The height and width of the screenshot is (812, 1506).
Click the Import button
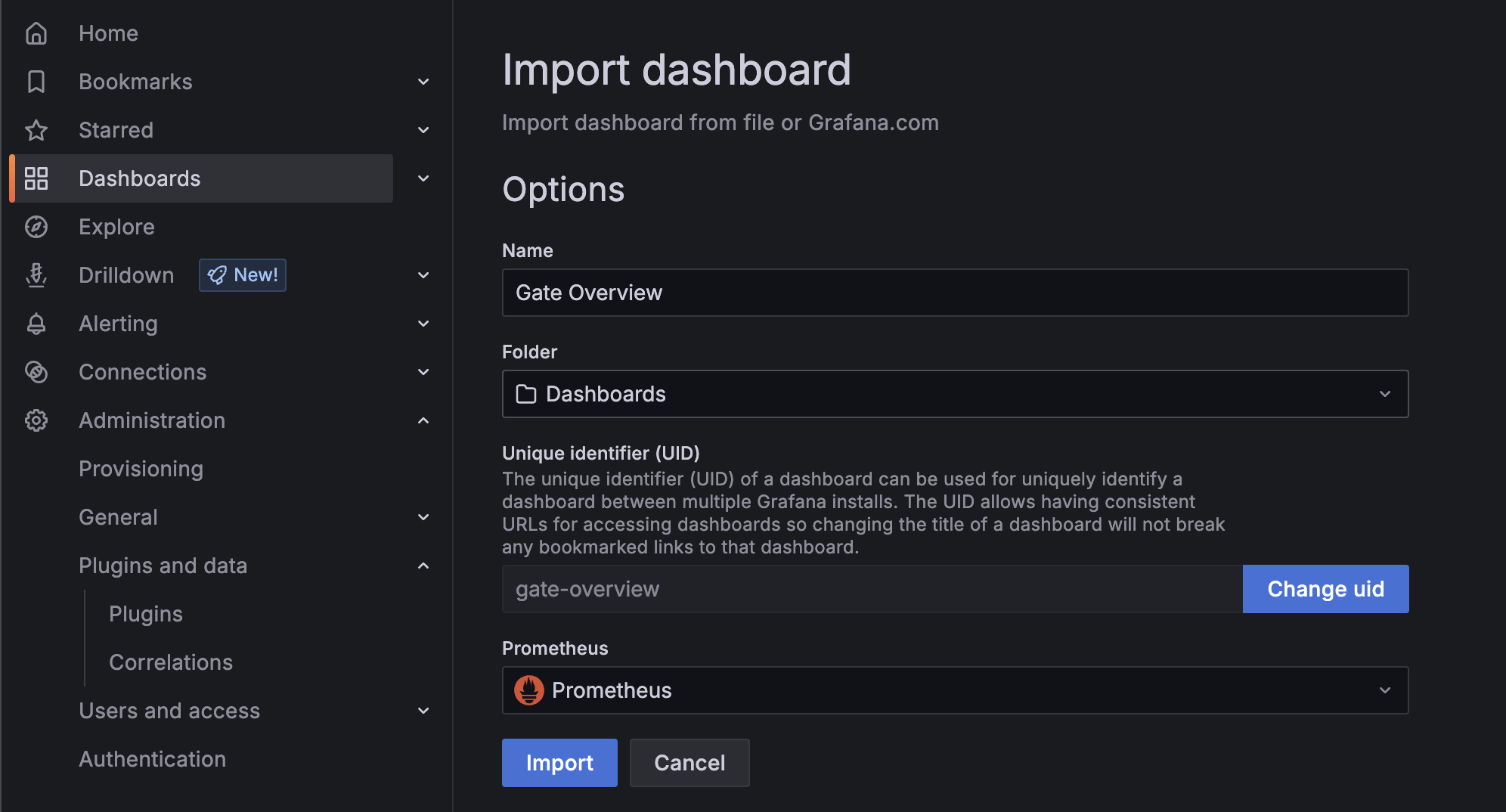559,763
